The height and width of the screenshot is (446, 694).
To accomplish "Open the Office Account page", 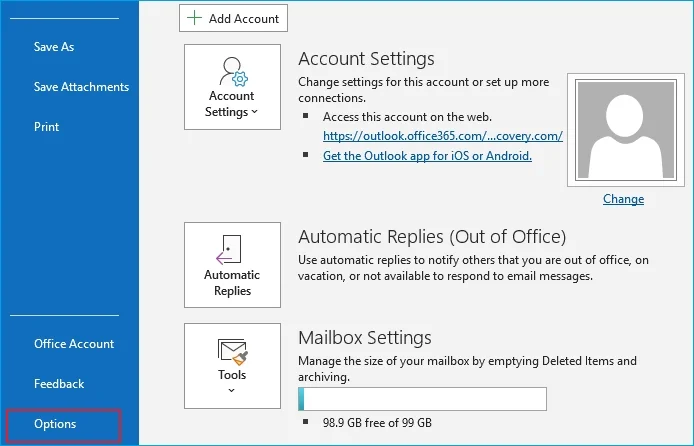I will tap(74, 344).
